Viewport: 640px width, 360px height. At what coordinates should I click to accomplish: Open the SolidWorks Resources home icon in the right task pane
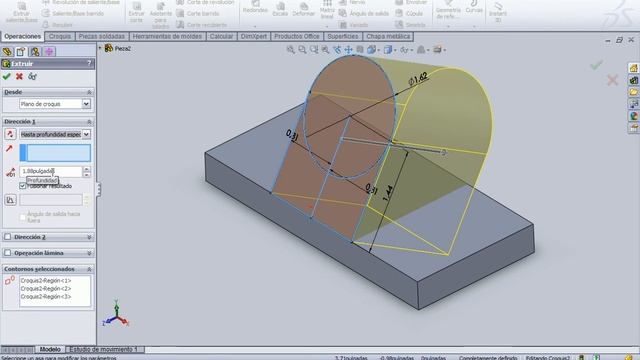tap(633, 68)
